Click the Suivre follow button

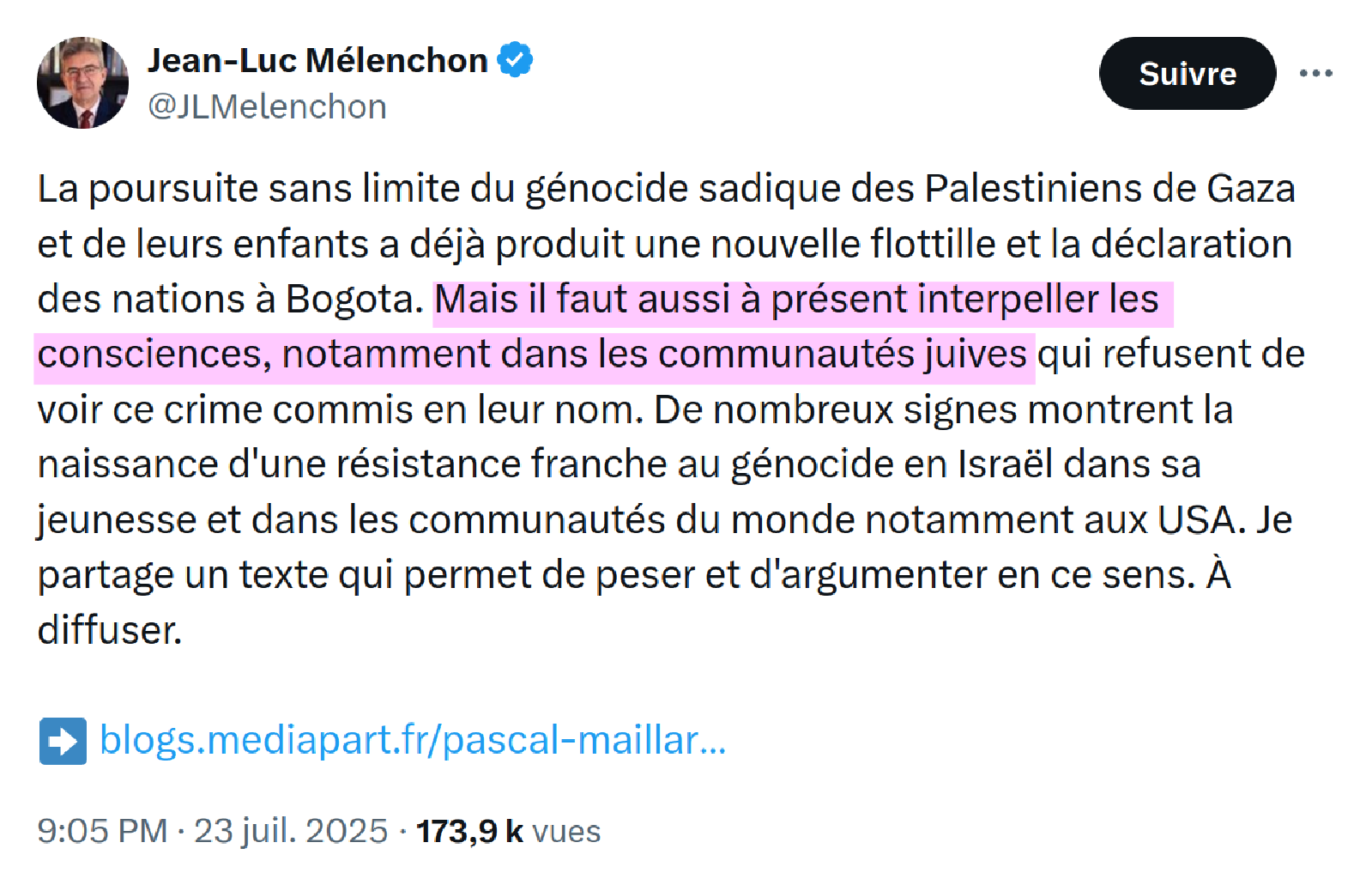point(1187,74)
